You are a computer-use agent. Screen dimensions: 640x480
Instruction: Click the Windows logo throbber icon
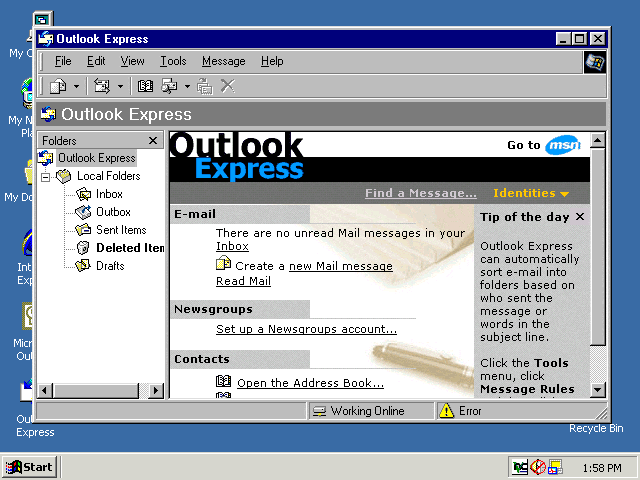click(x=595, y=62)
